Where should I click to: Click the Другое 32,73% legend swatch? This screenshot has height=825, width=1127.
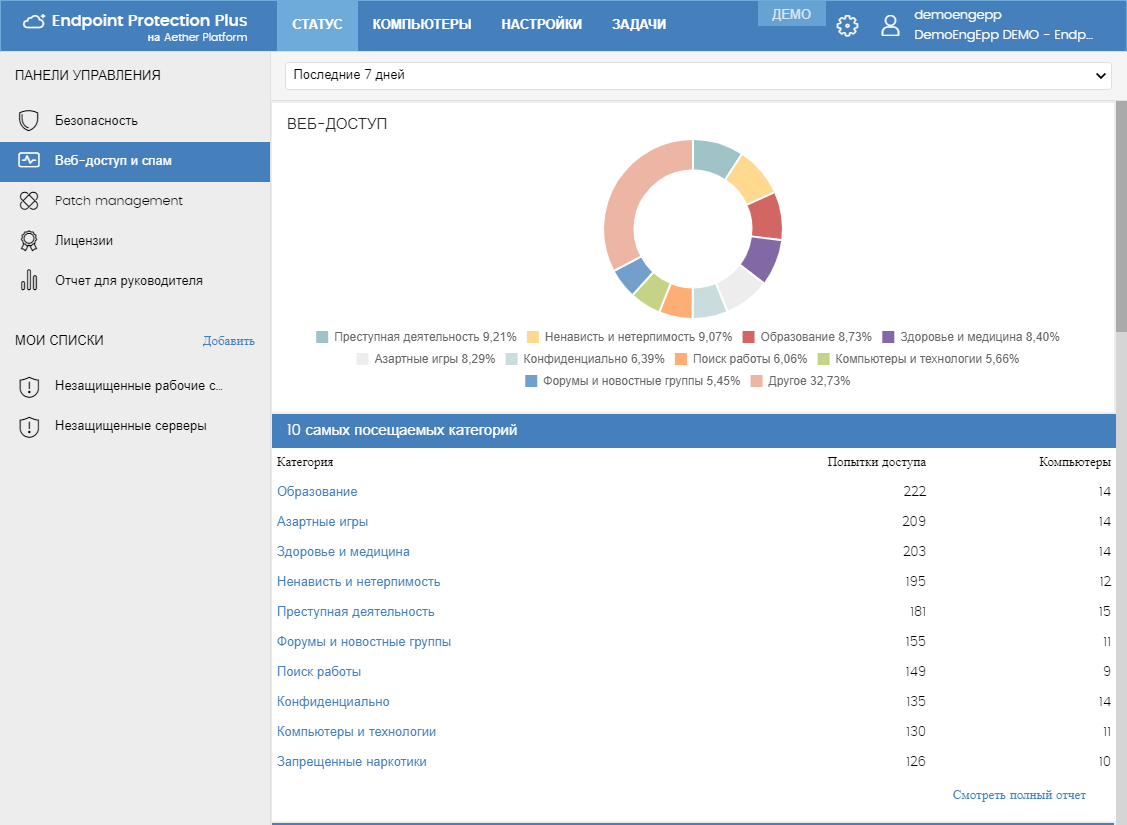(756, 381)
